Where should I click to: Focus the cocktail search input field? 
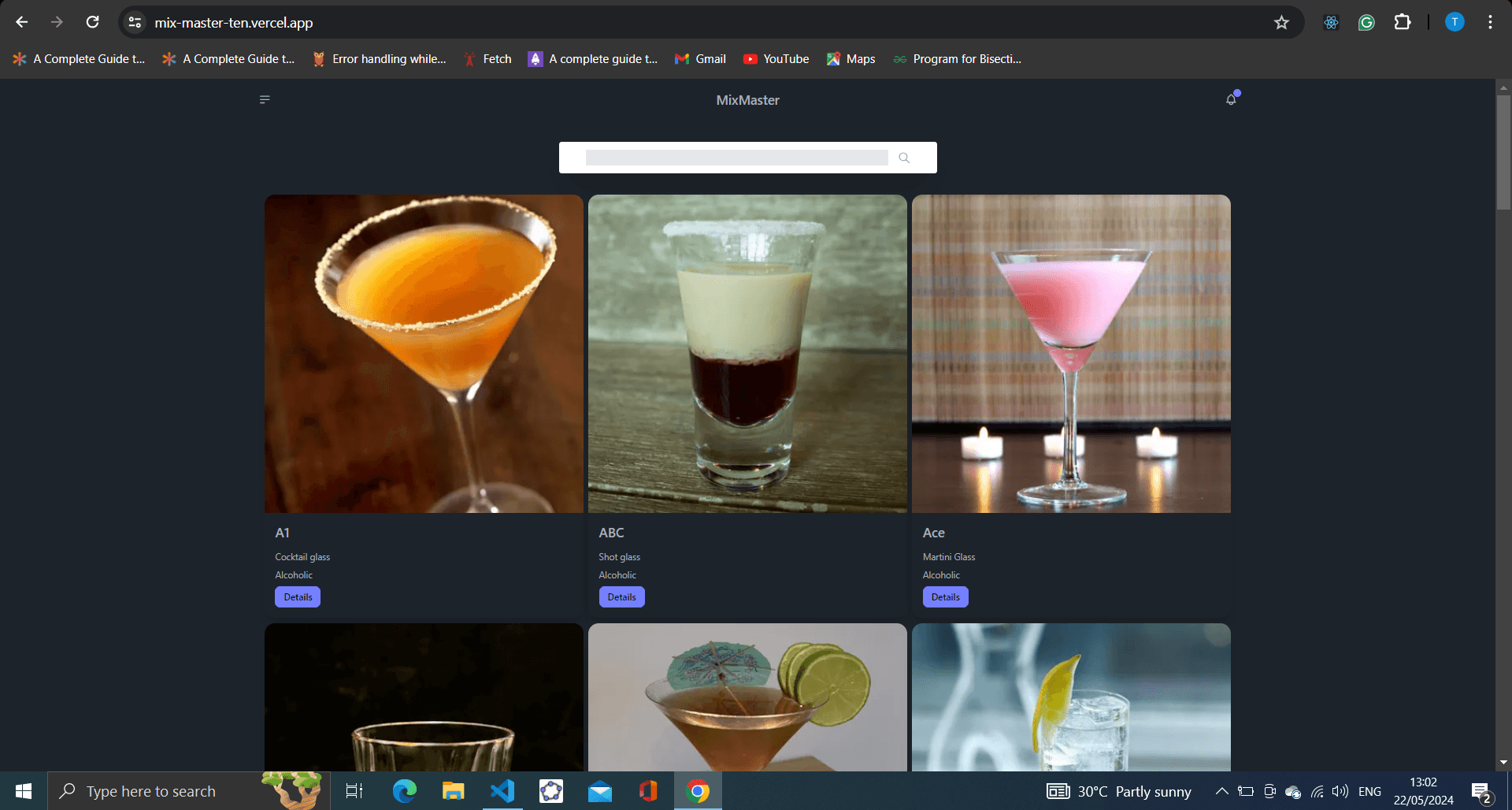(x=736, y=158)
